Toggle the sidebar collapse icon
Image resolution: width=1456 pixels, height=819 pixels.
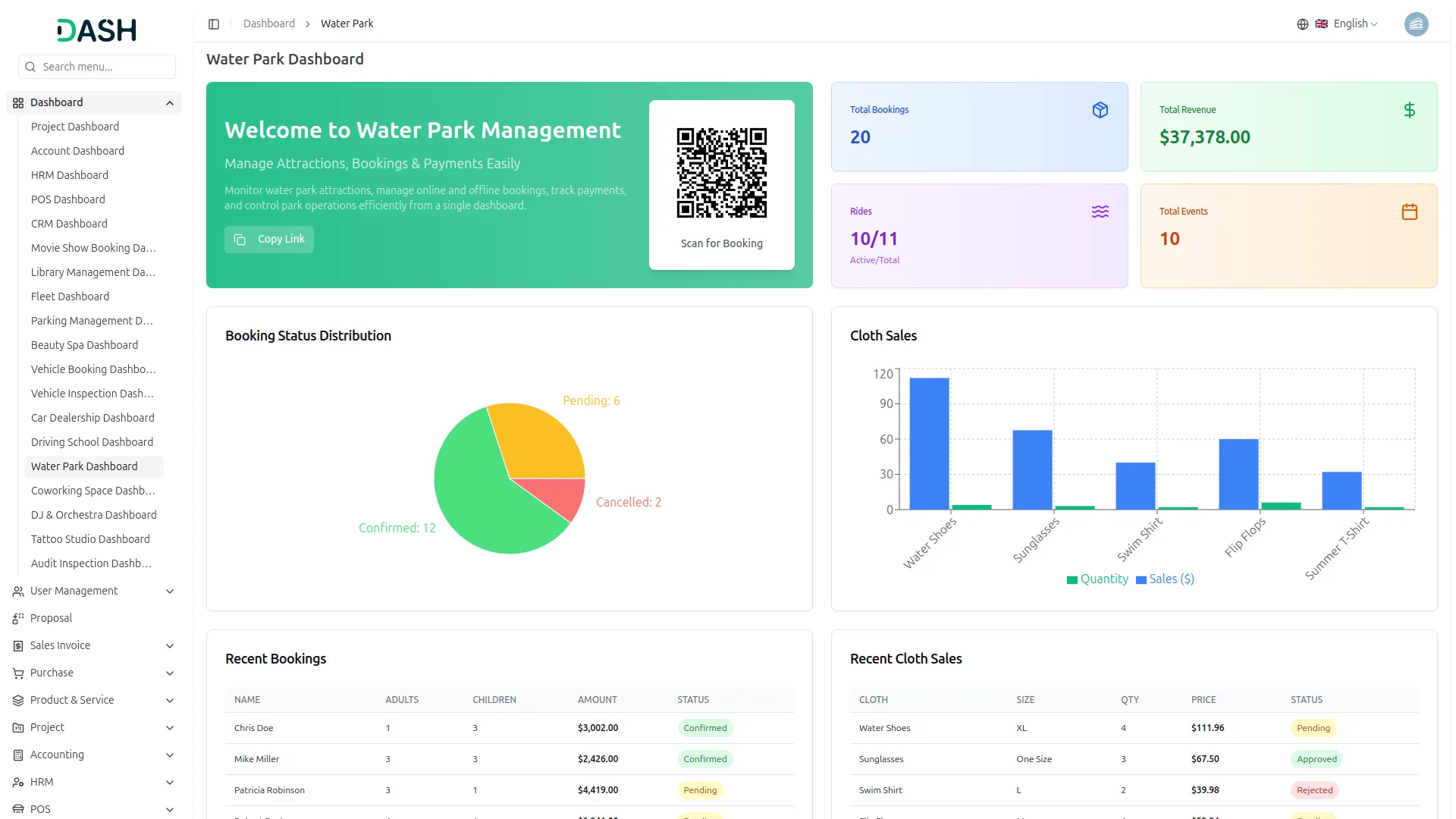pyautogui.click(x=214, y=24)
